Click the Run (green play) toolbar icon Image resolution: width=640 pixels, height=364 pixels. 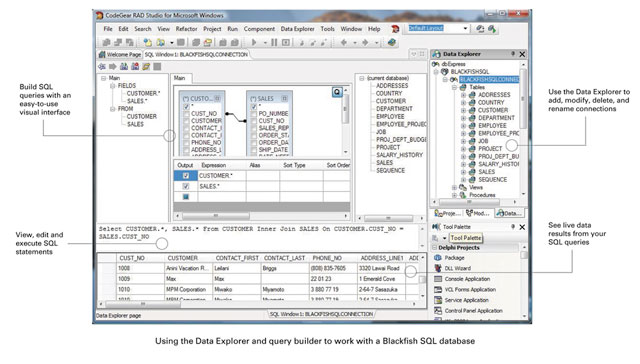click(x=253, y=42)
